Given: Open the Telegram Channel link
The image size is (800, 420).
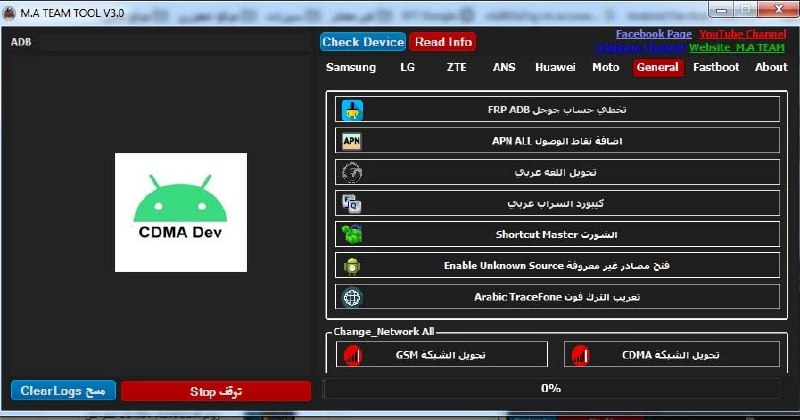Looking at the screenshot, I should point(640,47).
